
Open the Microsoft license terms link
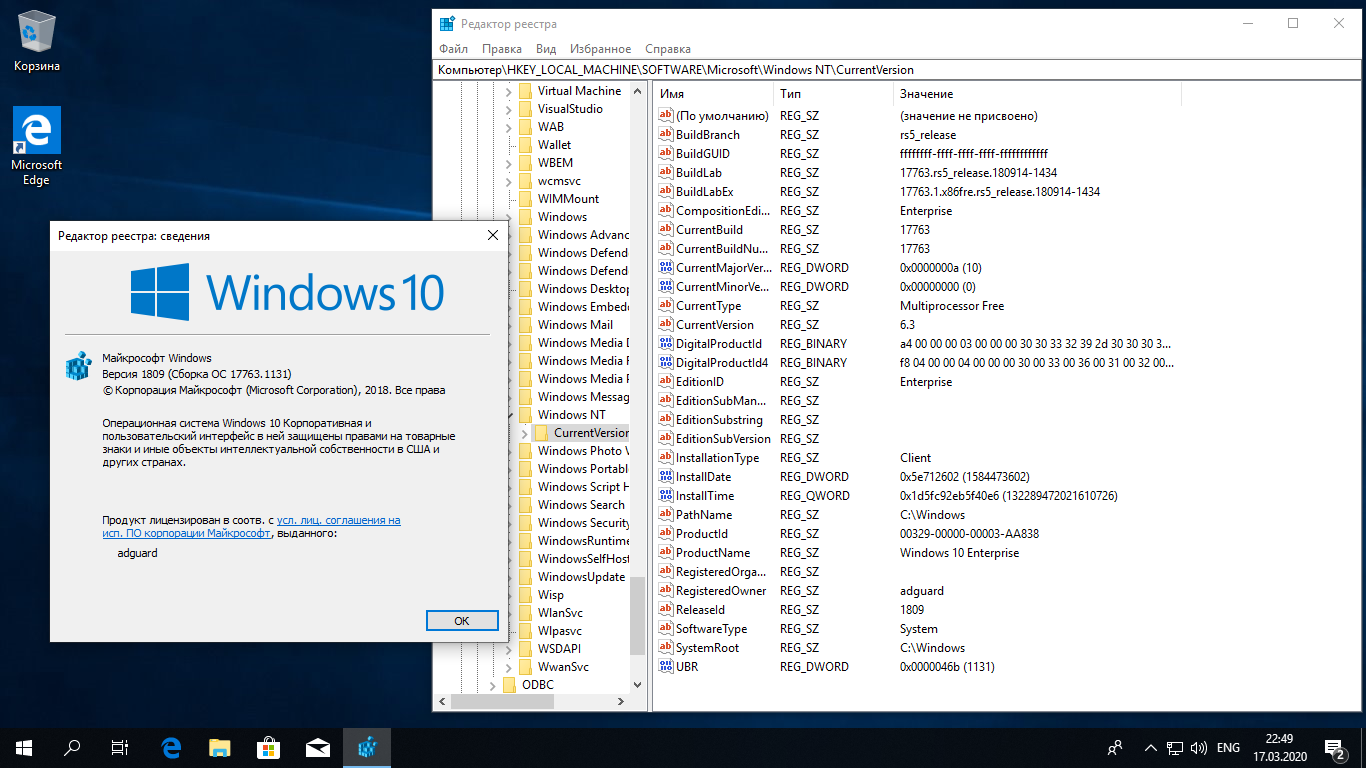(251, 527)
